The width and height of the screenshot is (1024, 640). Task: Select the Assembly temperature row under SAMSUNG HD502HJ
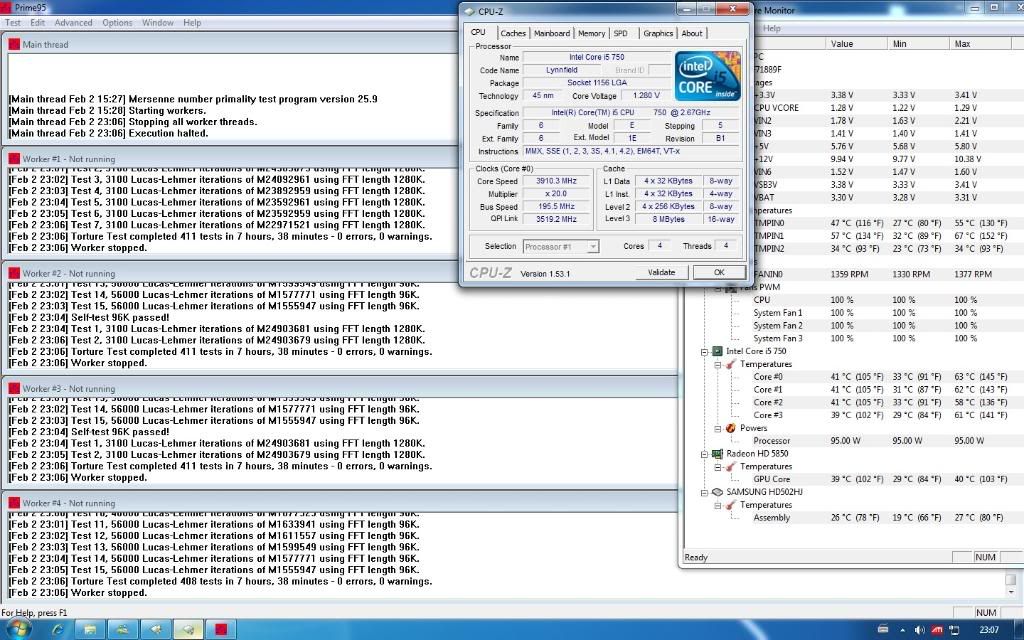880,517
